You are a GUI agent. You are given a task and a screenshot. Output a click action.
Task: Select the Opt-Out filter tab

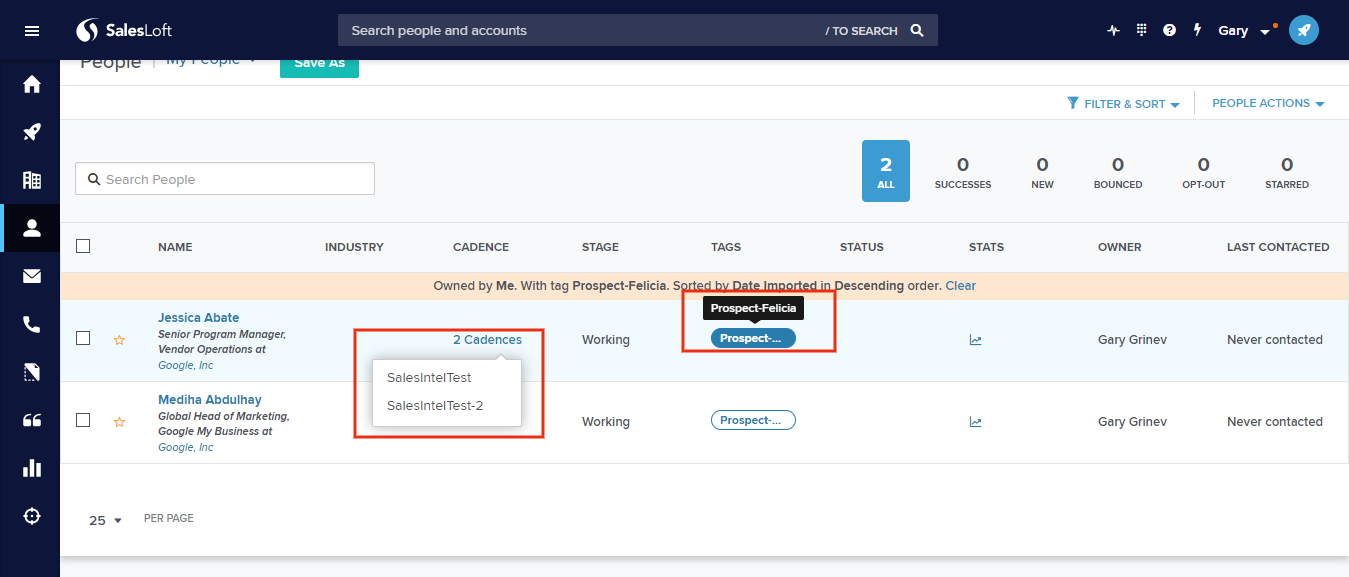tap(1203, 171)
